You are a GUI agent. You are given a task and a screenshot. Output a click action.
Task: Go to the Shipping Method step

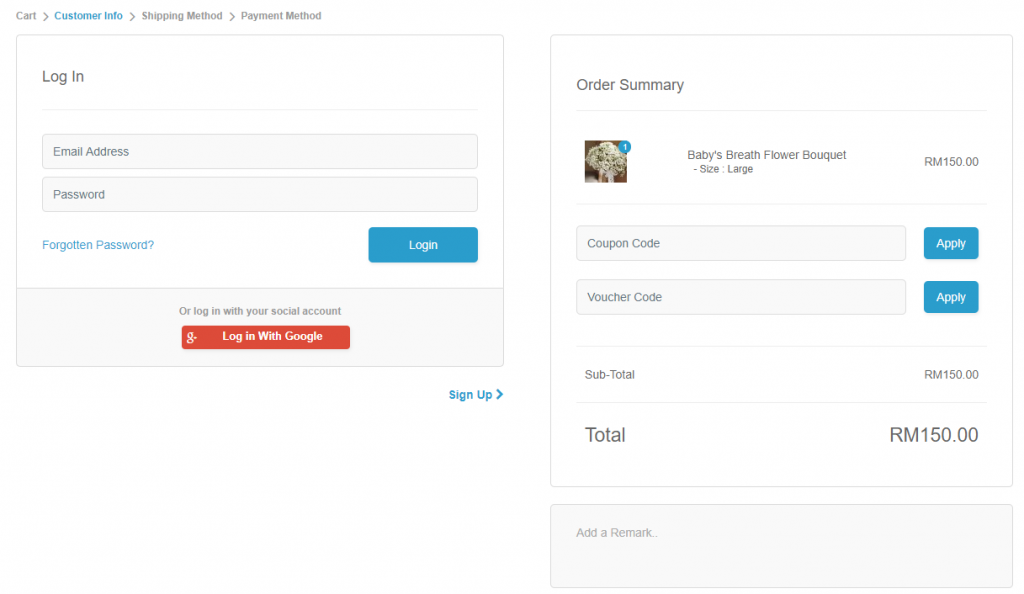click(181, 15)
